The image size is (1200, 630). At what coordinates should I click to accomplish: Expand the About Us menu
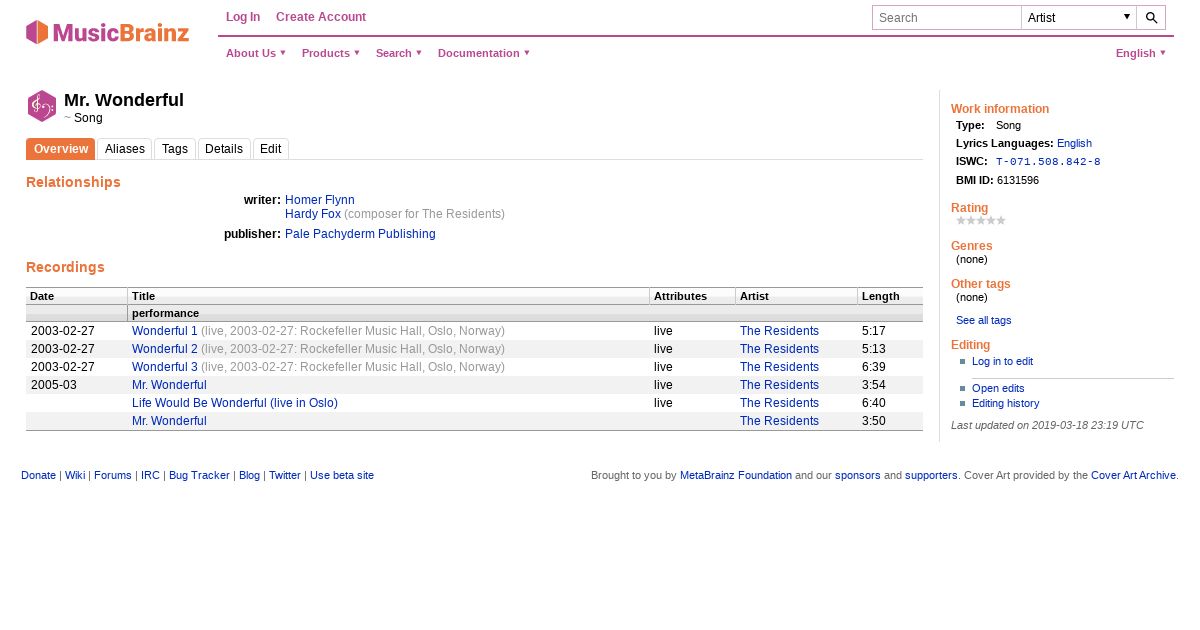point(256,53)
